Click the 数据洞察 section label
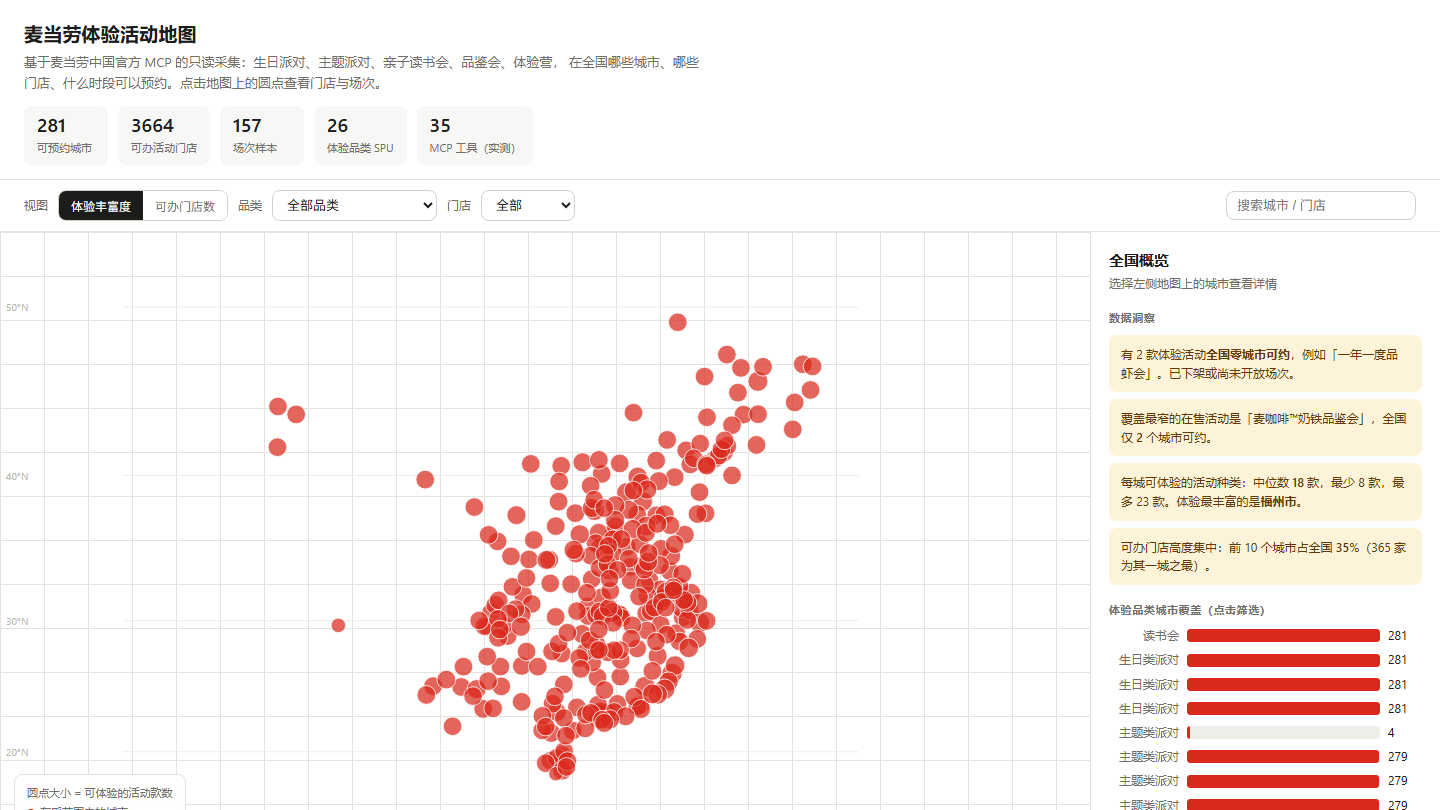 click(x=1132, y=318)
